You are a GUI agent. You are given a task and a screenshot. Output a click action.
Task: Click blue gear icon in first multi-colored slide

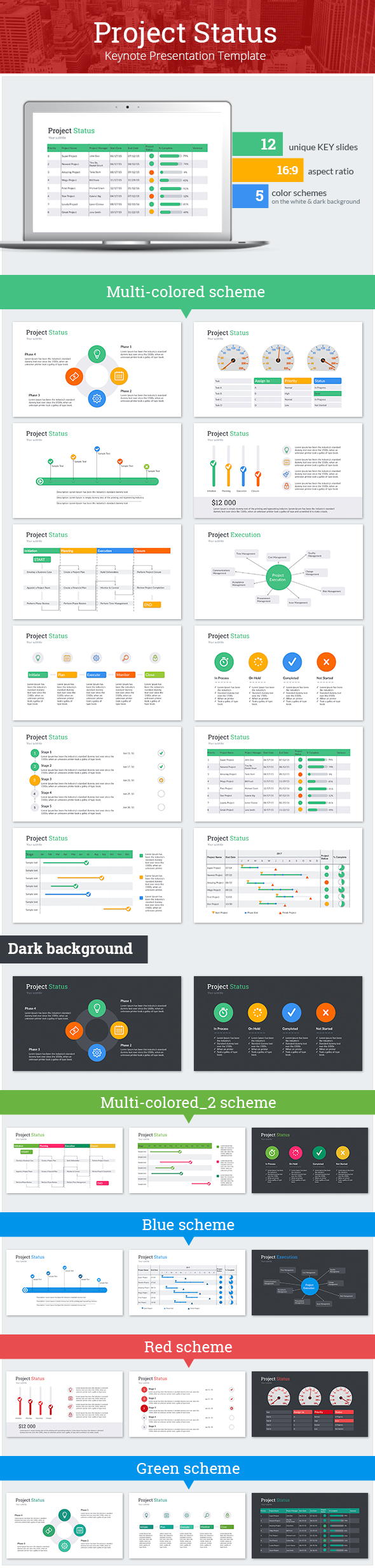97,398
